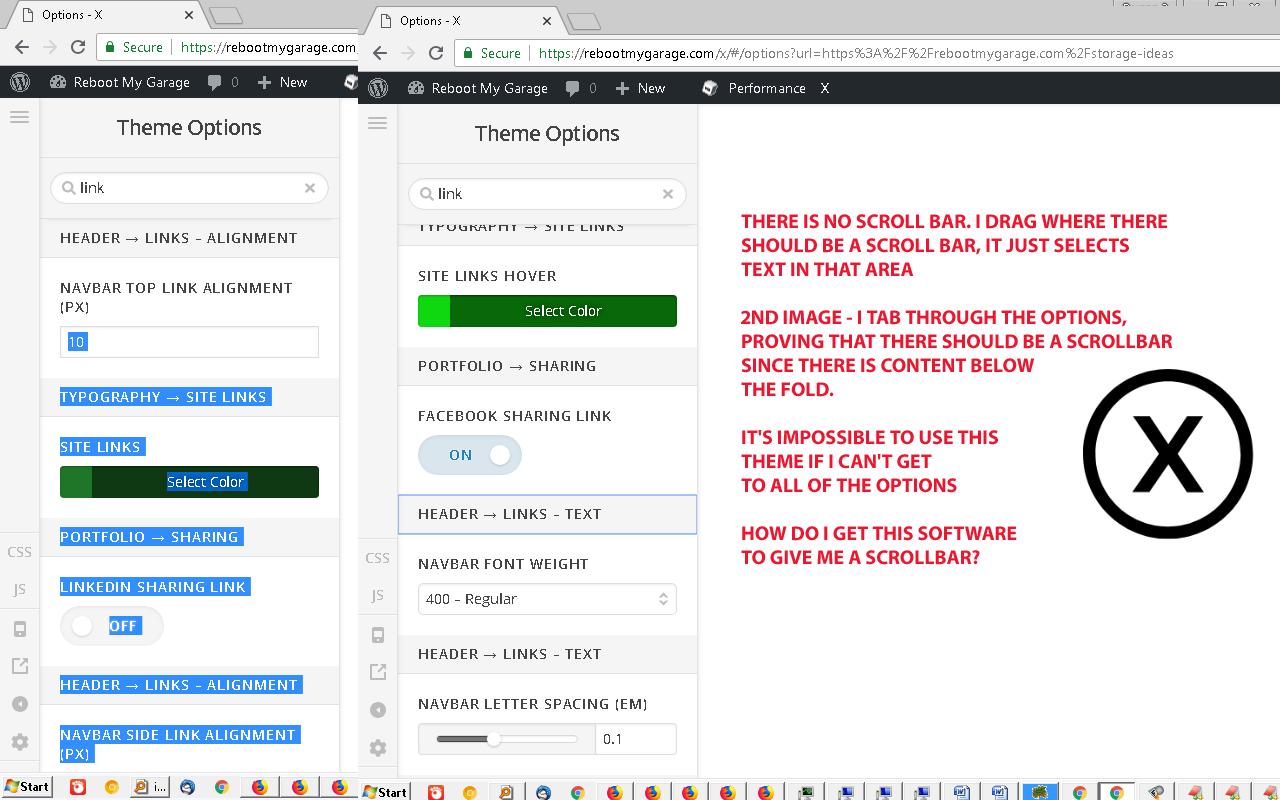Adjust the Navbar Letter Spacing slider handle
1280x800 pixels.
pos(493,739)
